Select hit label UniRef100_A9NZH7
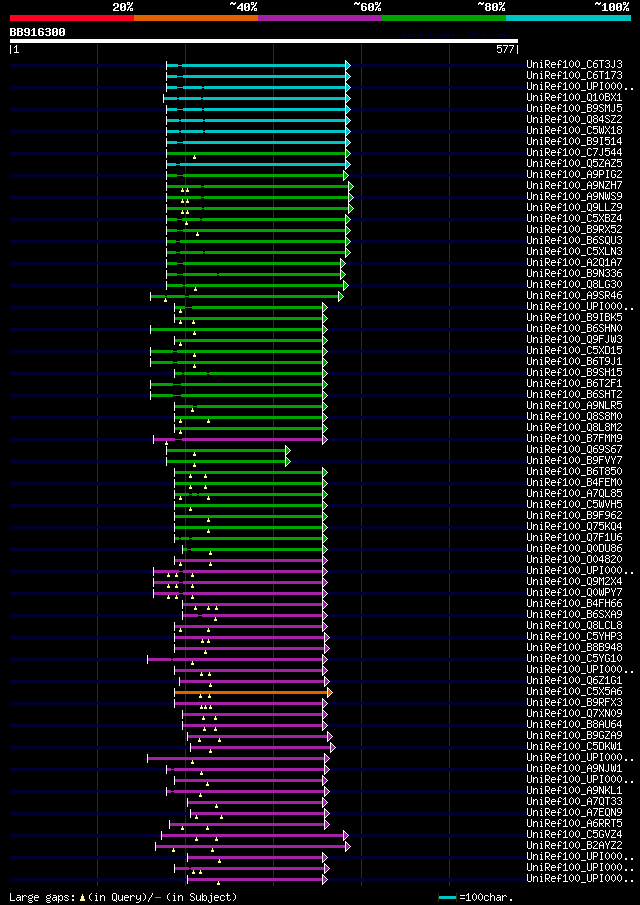 point(574,185)
